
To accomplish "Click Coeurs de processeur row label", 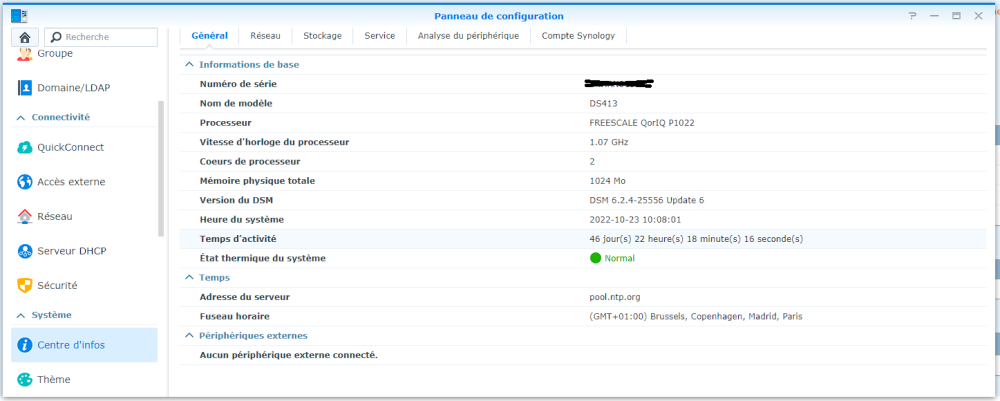I will pos(250,161).
